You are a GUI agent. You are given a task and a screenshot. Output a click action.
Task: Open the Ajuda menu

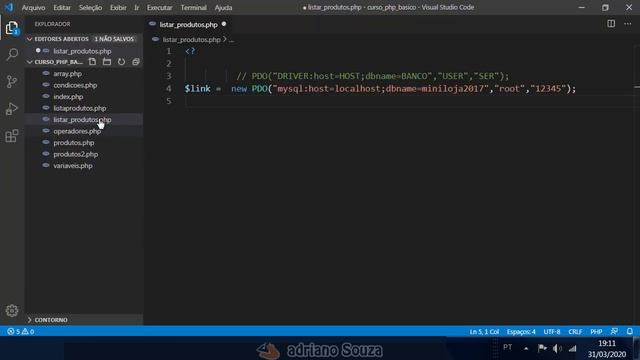(223, 7)
